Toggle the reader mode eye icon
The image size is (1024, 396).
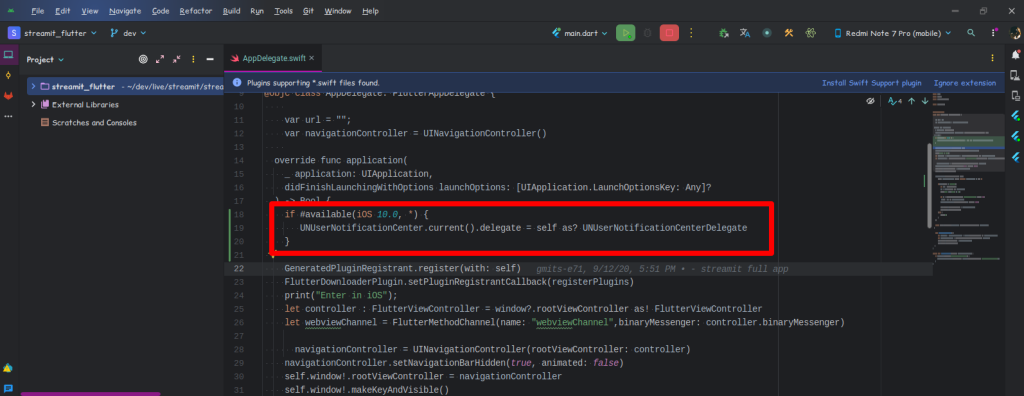[x=870, y=101]
